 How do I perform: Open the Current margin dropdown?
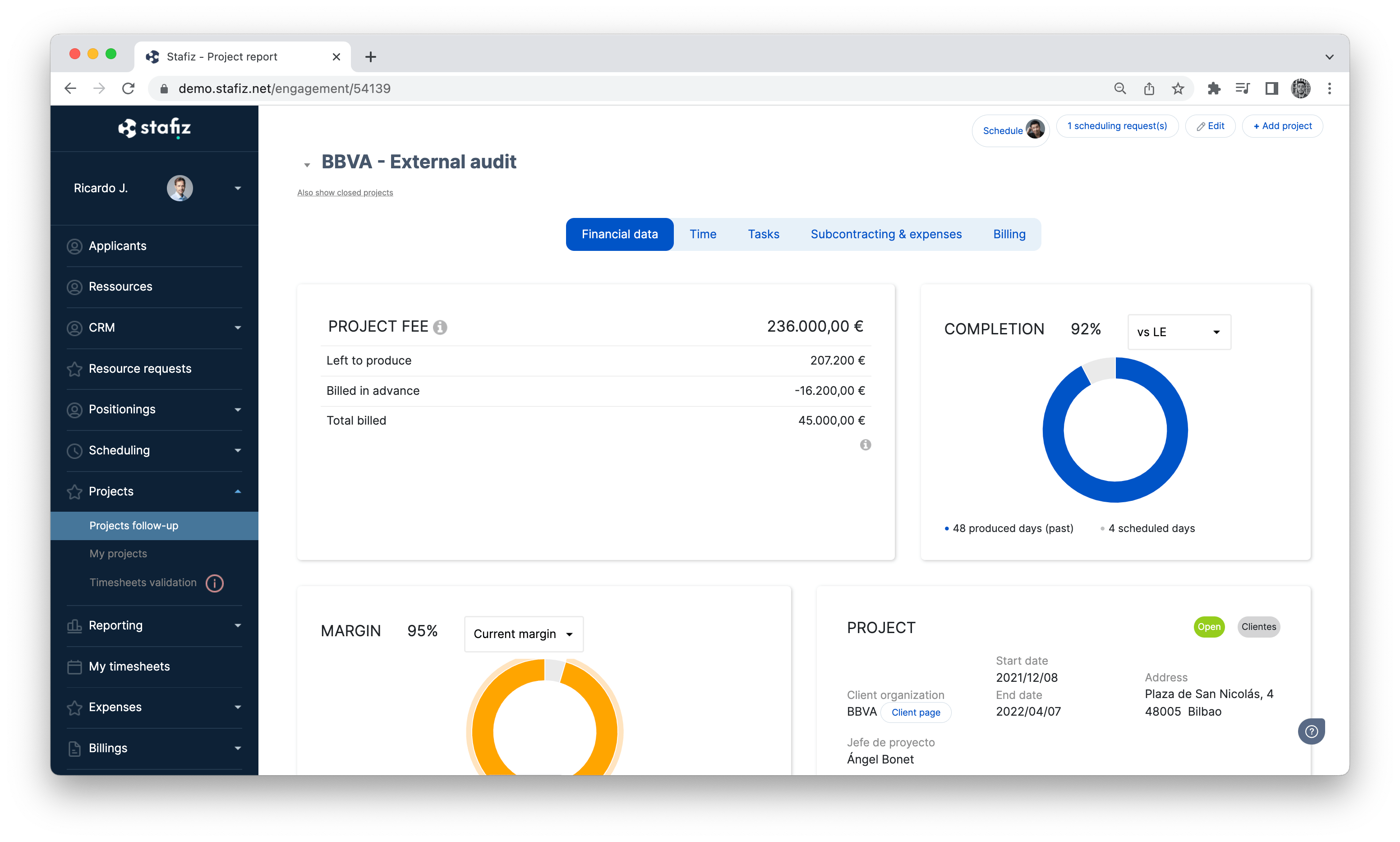click(x=523, y=634)
